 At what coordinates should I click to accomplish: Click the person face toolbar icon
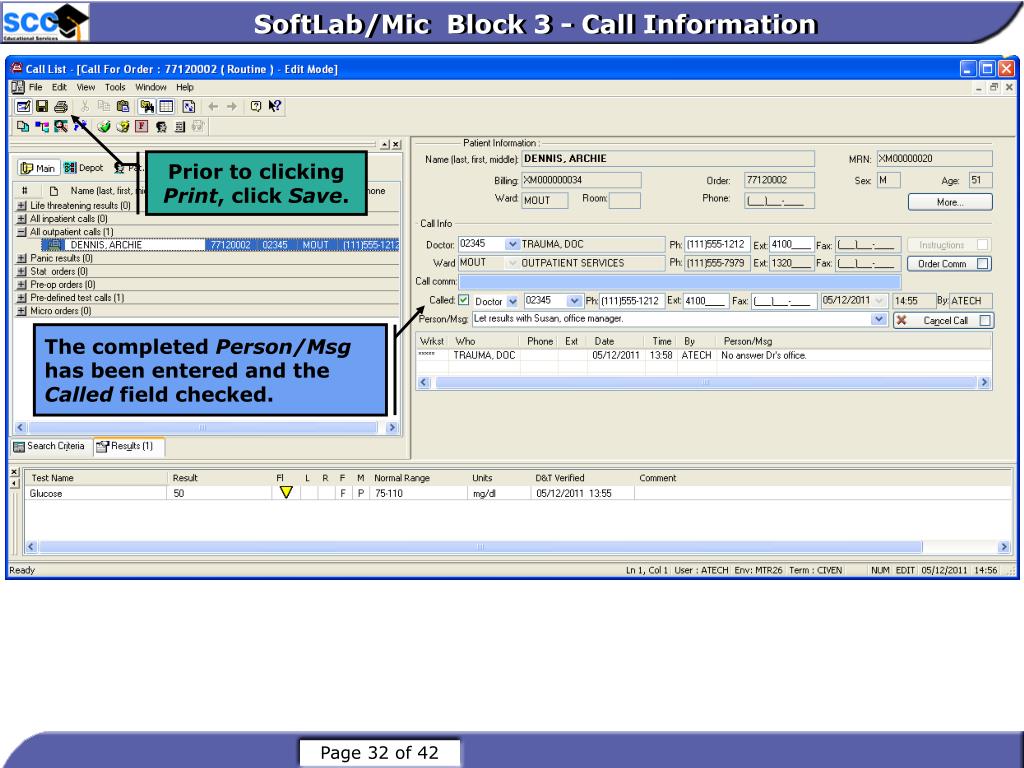(x=161, y=126)
